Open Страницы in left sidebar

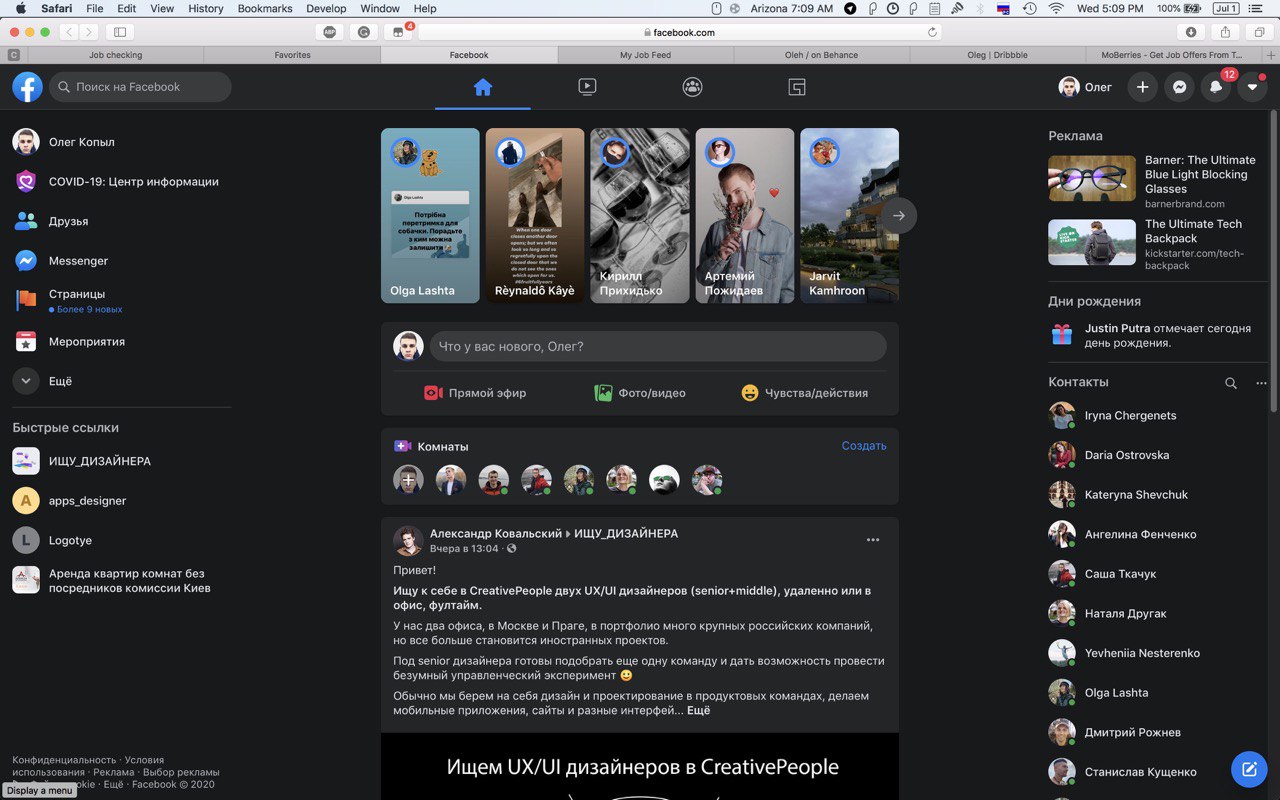(121, 301)
